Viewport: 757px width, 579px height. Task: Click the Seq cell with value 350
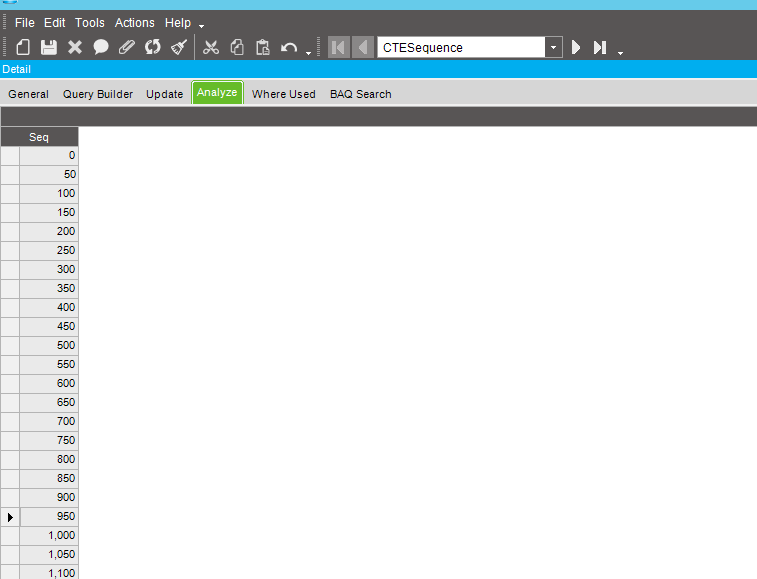[49, 288]
